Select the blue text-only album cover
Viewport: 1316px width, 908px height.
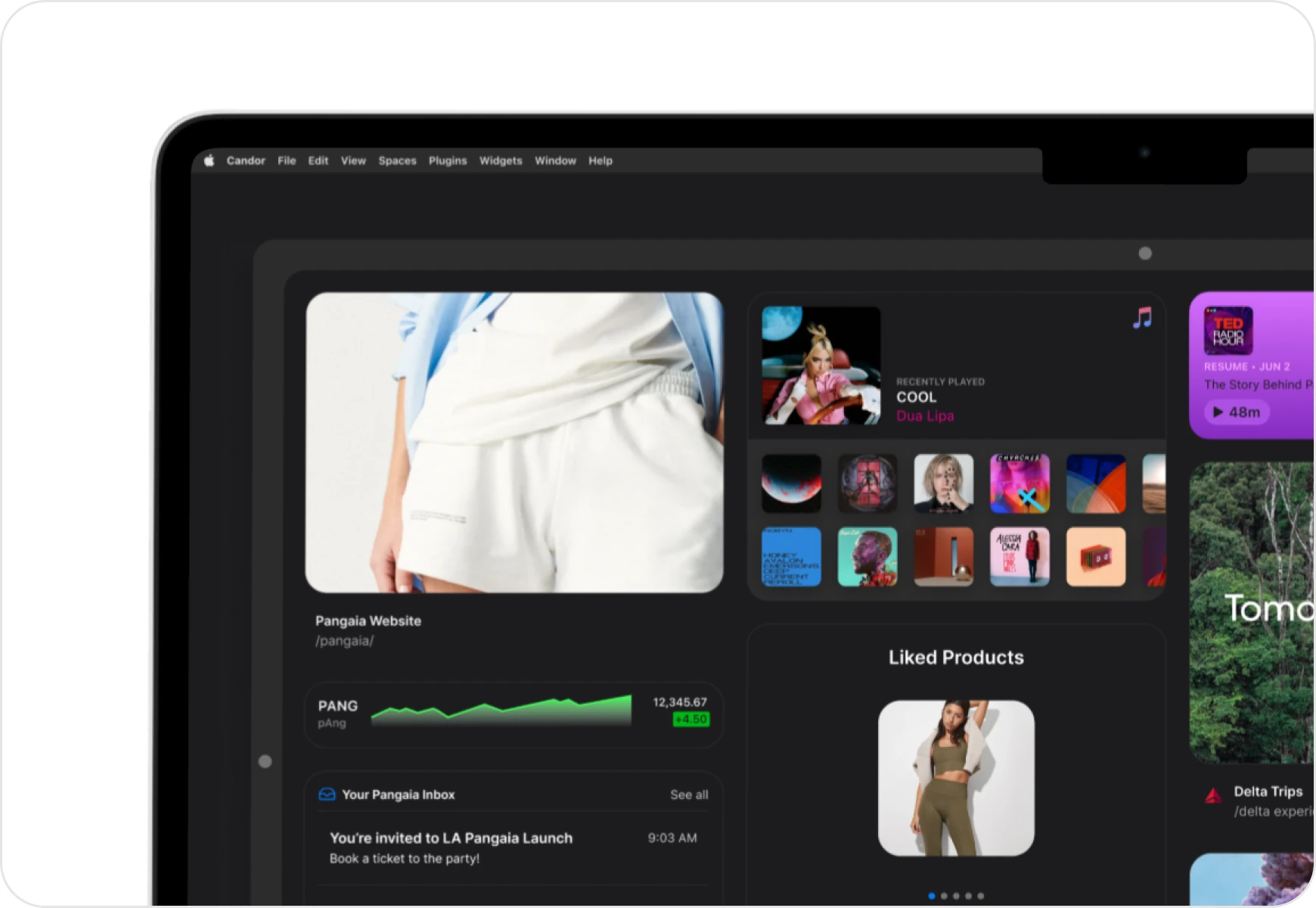(792, 557)
